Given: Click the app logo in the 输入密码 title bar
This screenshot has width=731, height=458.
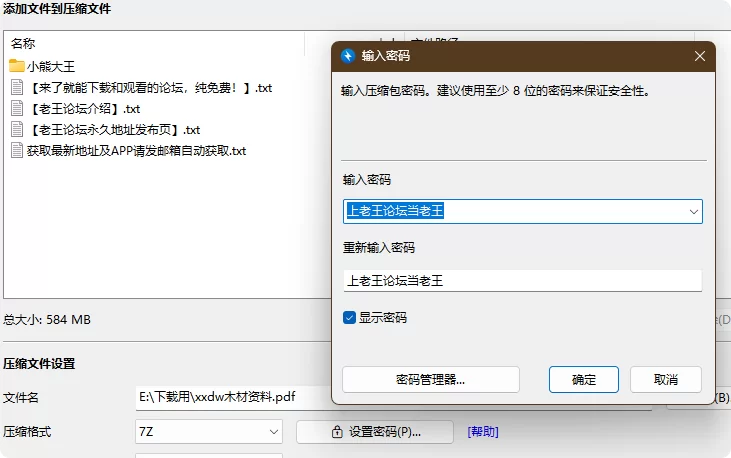Looking at the screenshot, I should [x=348, y=56].
